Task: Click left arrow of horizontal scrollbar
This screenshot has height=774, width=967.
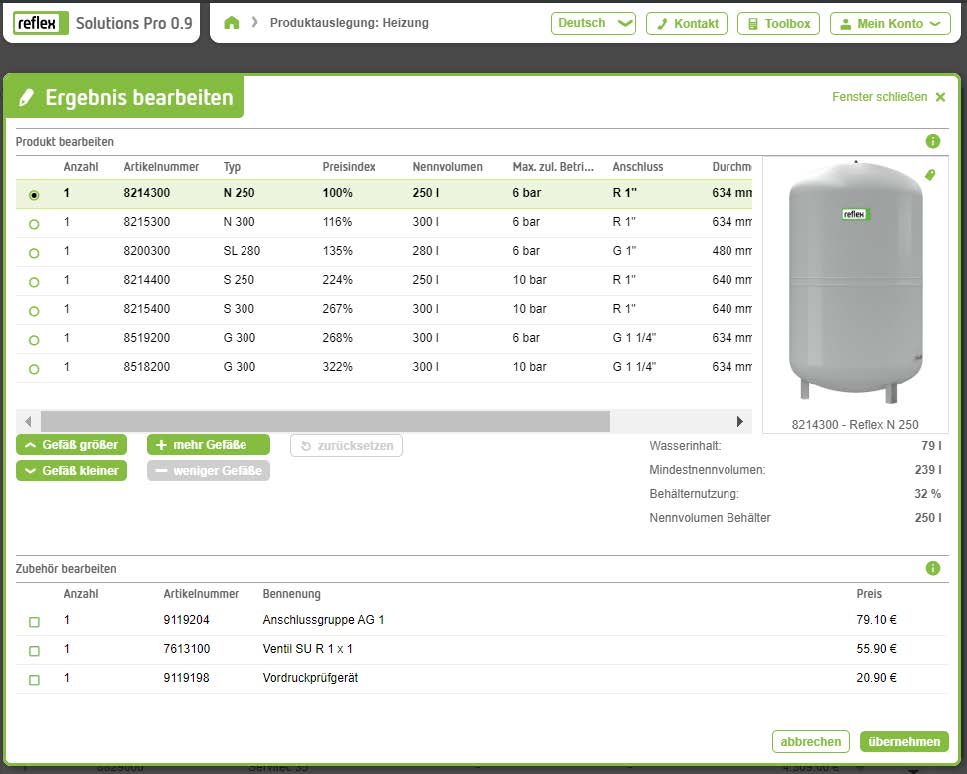Action: [28, 421]
